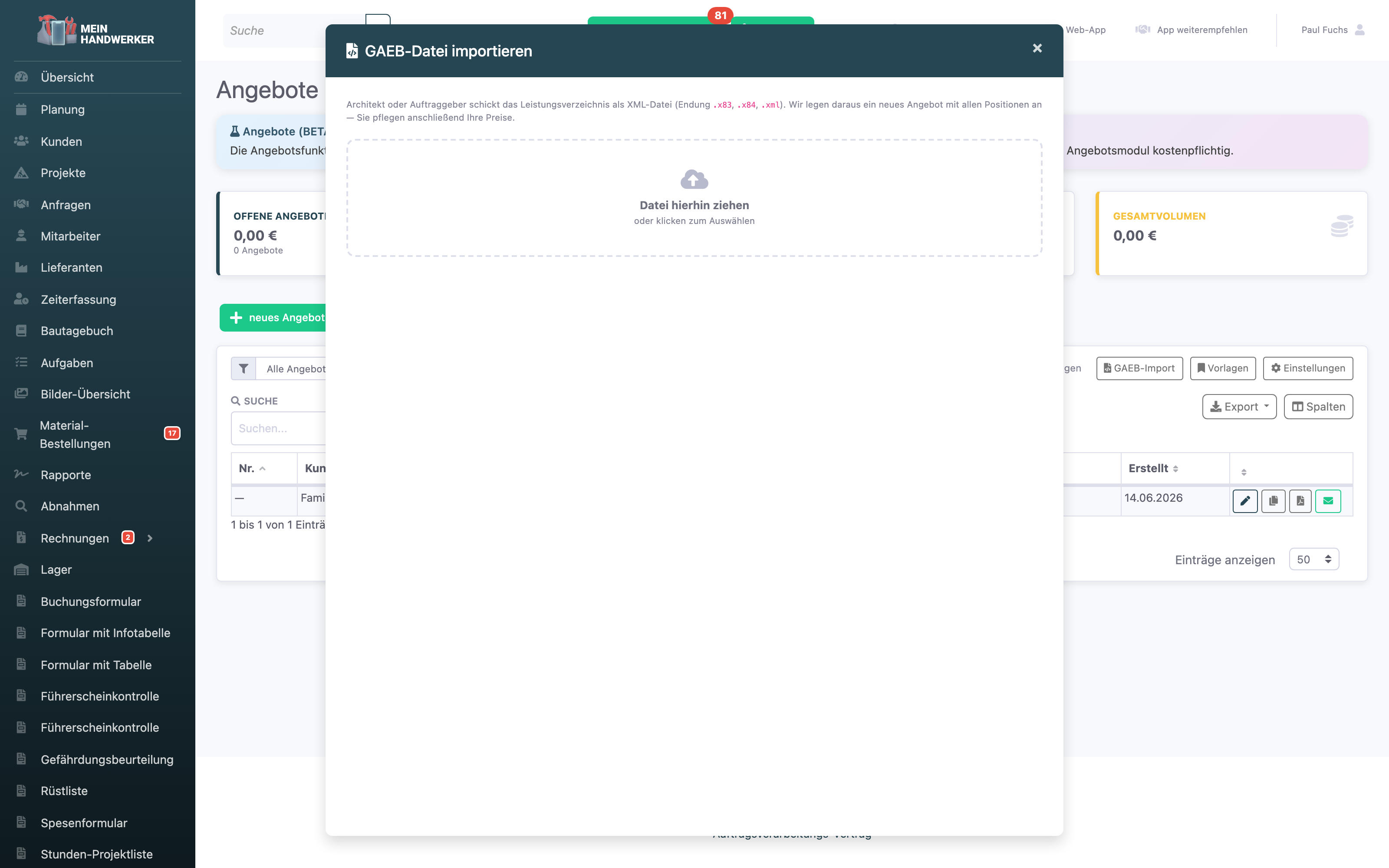This screenshot has height=868, width=1389.
Task: Click the neues Angebot button
Action: tap(273, 317)
